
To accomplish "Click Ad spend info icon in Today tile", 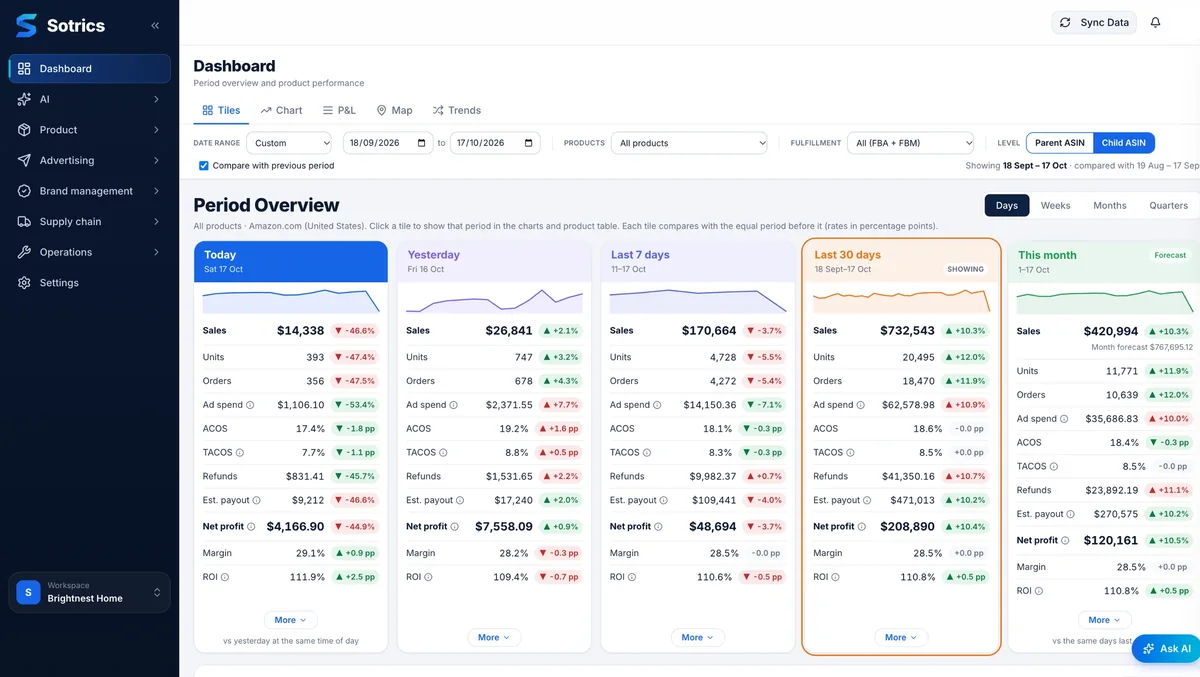I will pyautogui.click(x=250, y=405).
